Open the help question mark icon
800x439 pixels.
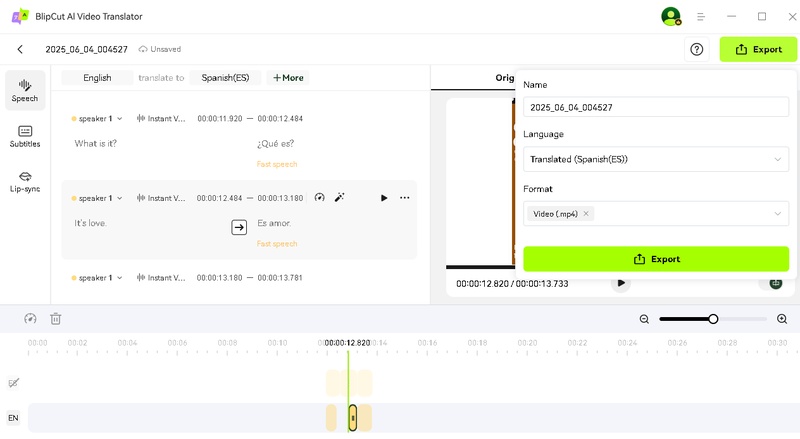pyautogui.click(x=697, y=49)
